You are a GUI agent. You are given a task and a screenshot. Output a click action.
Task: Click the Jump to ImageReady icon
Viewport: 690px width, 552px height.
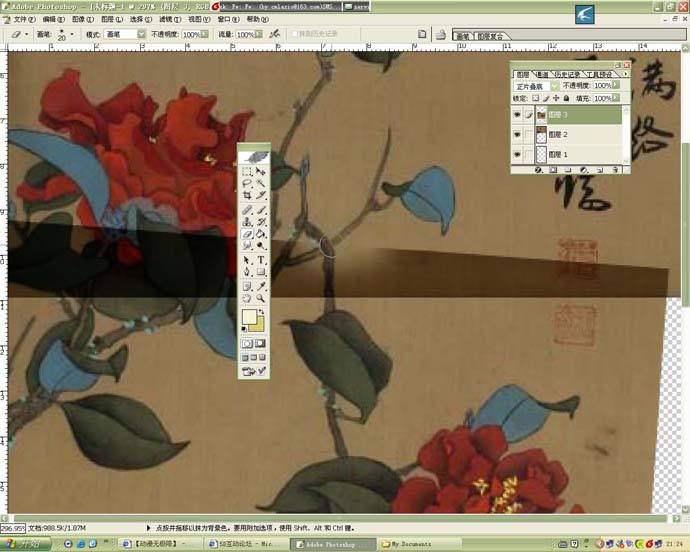pos(254,372)
